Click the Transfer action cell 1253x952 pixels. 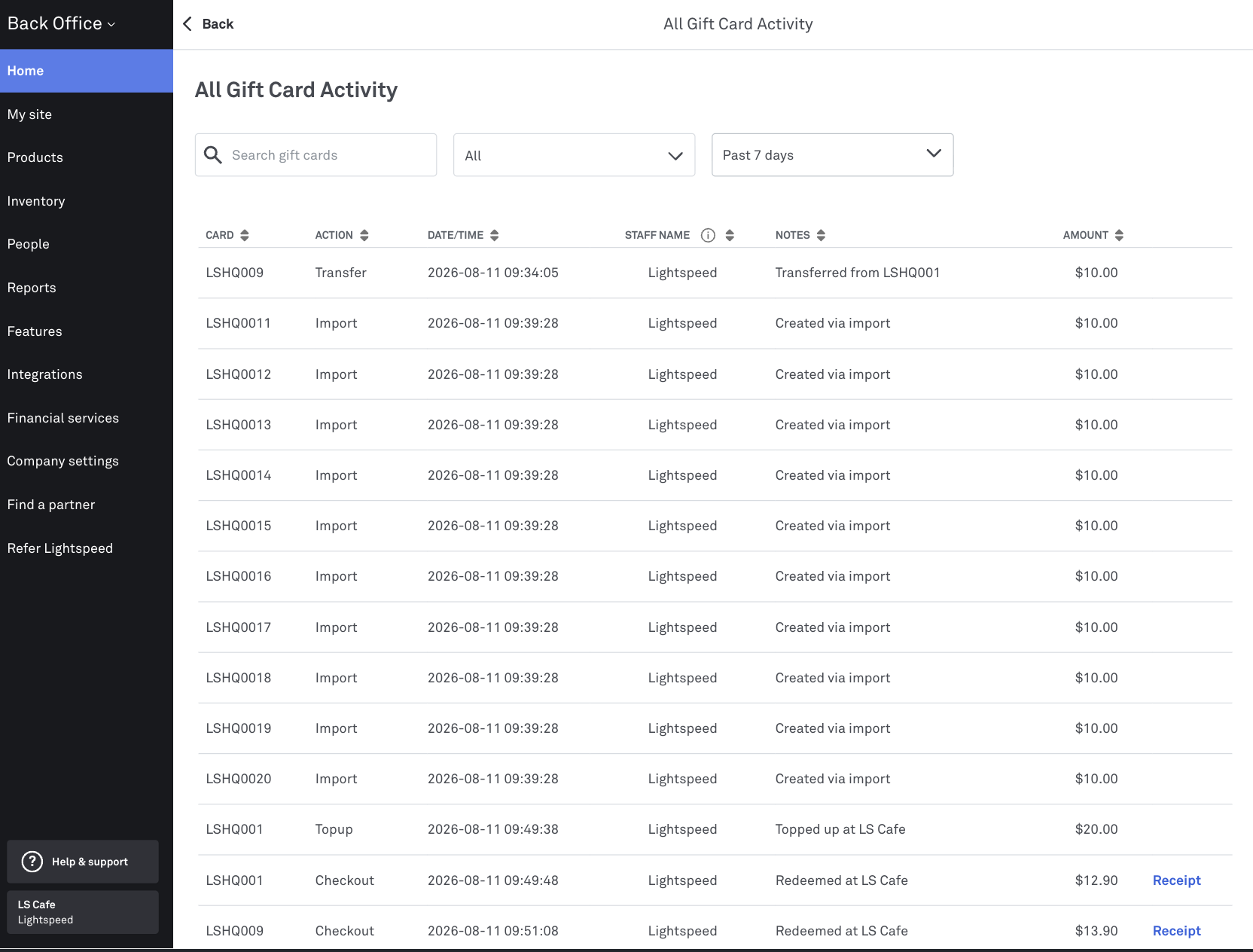pyautogui.click(x=340, y=273)
